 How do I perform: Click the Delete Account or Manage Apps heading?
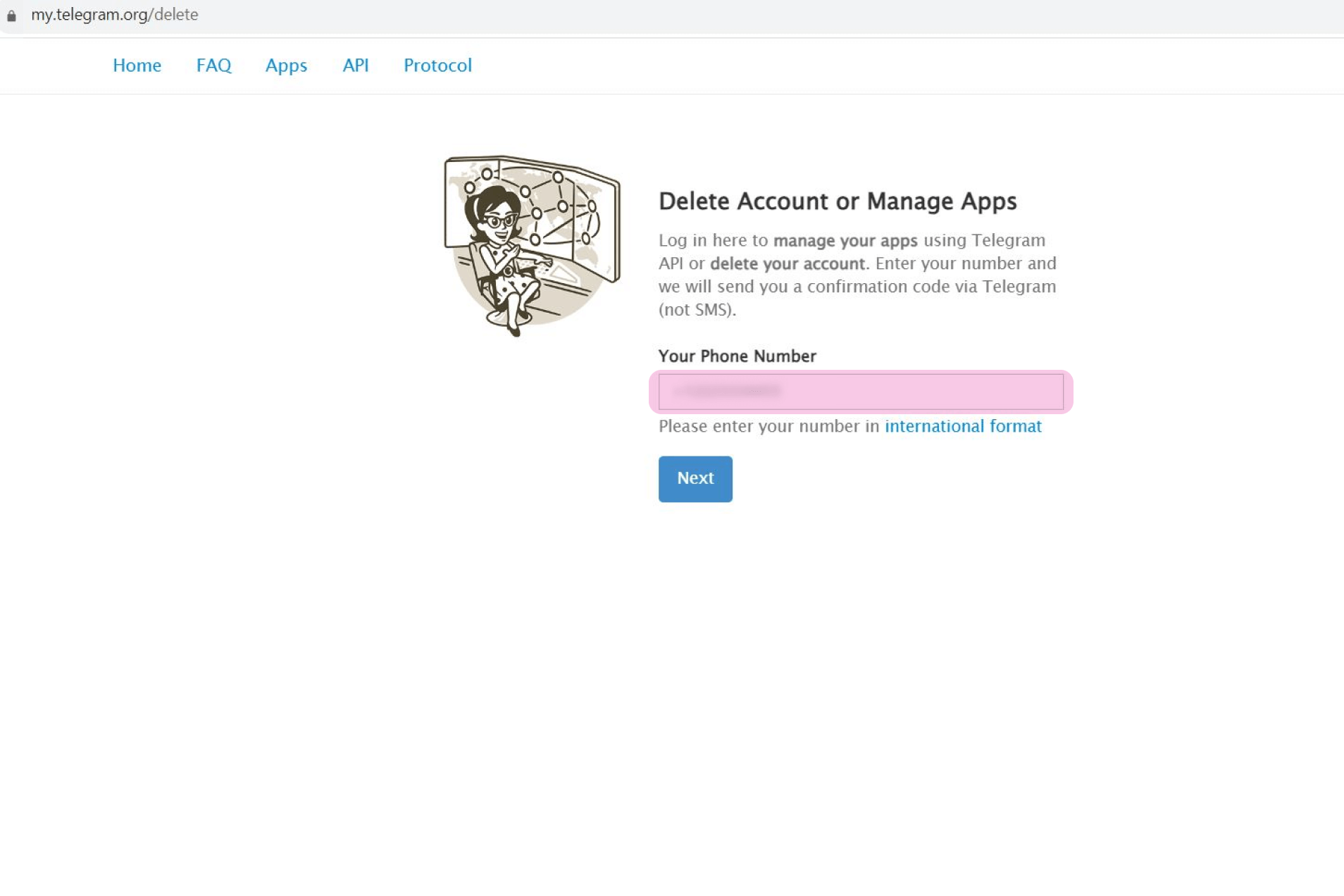point(837,201)
